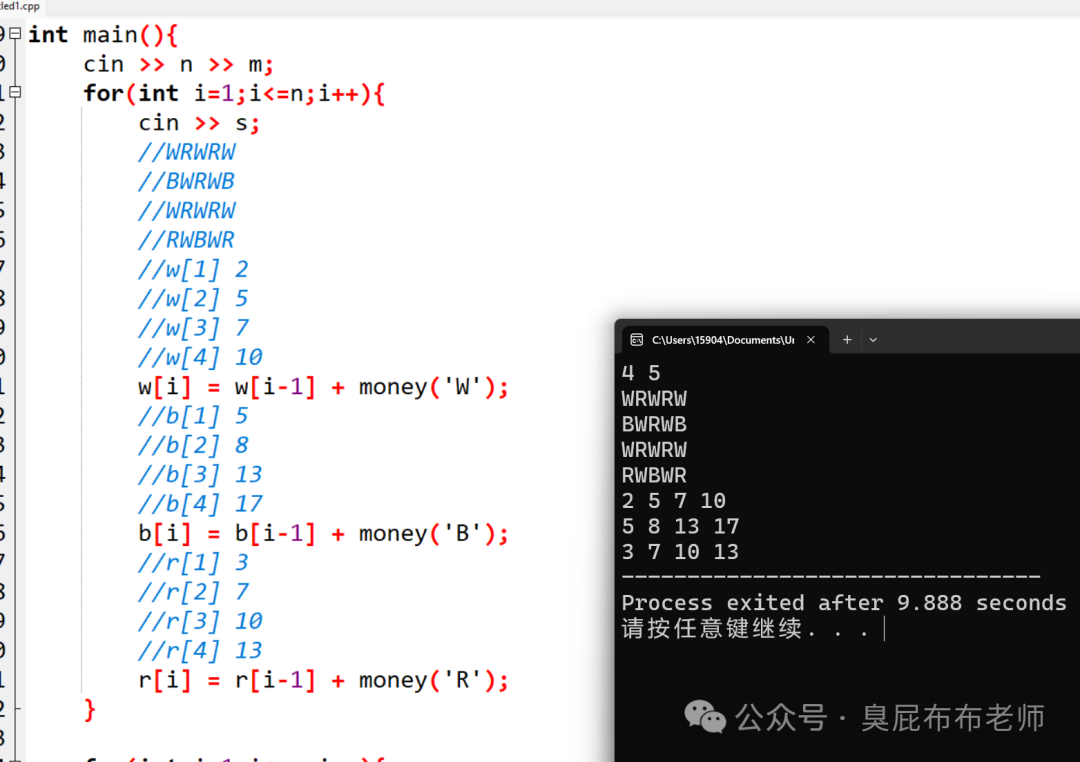Click the line 'cin >> n >> m;'

(178, 65)
